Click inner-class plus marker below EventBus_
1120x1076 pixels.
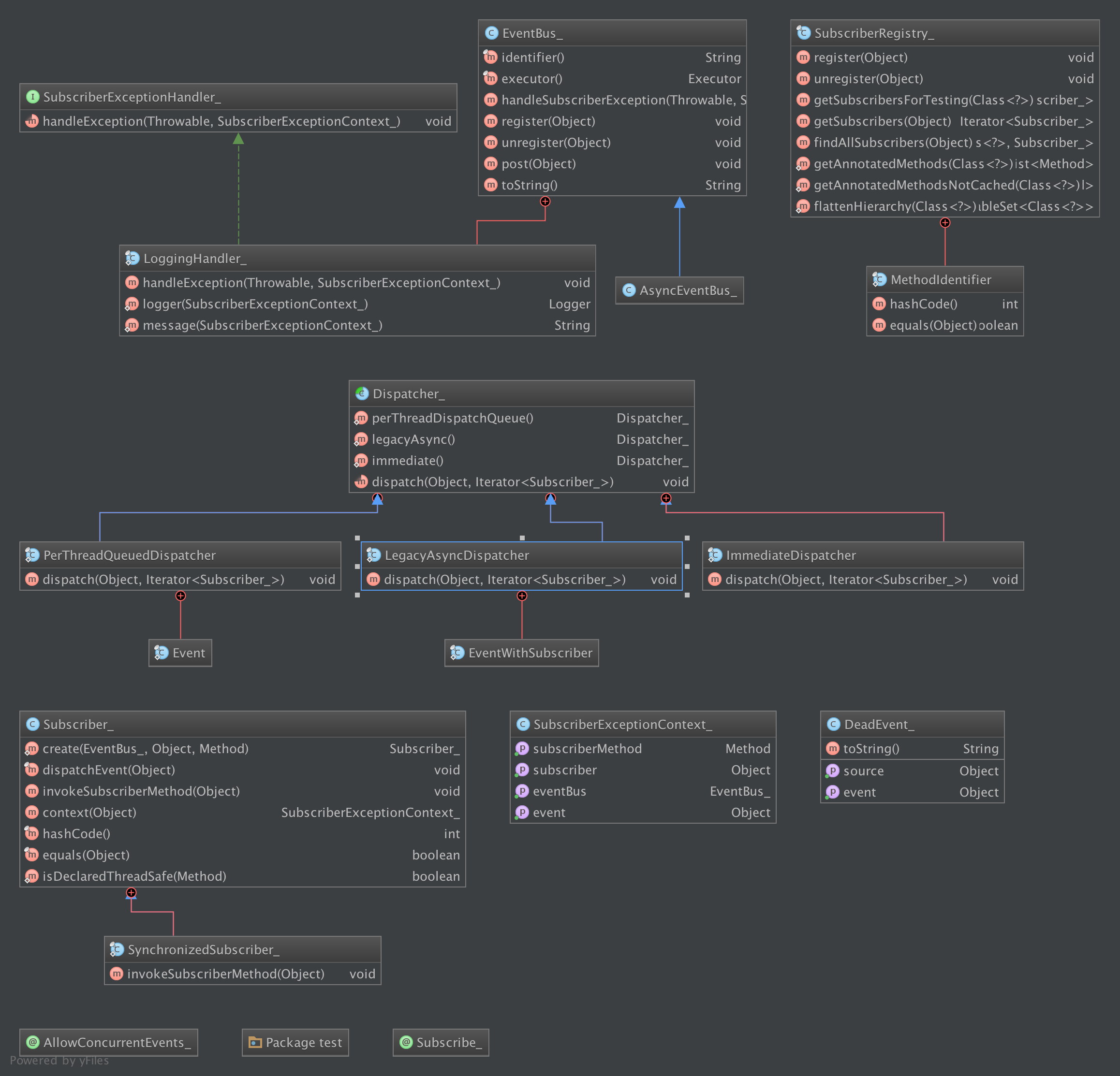point(545,202)
